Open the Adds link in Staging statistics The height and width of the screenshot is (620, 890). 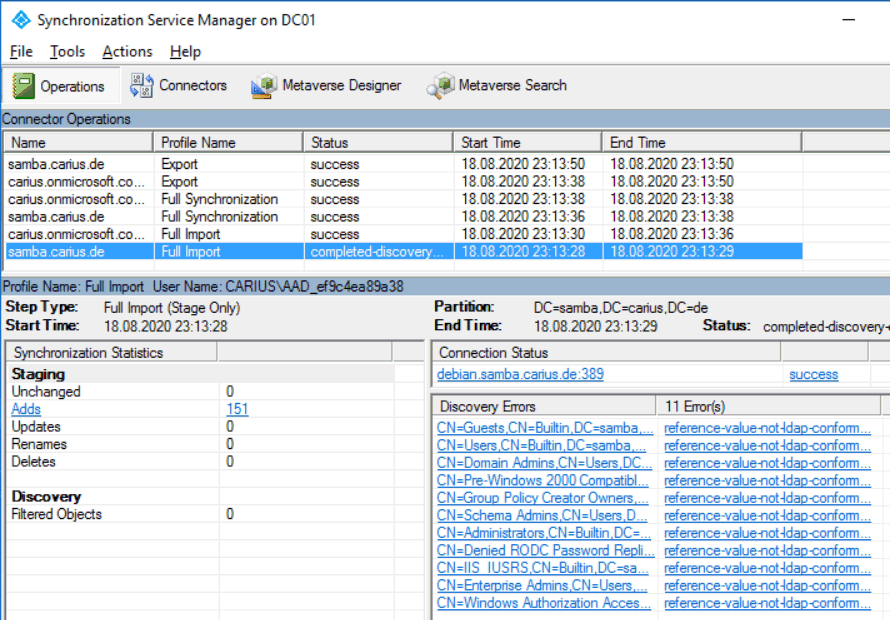pyautogui.click(x=26, y=409)
